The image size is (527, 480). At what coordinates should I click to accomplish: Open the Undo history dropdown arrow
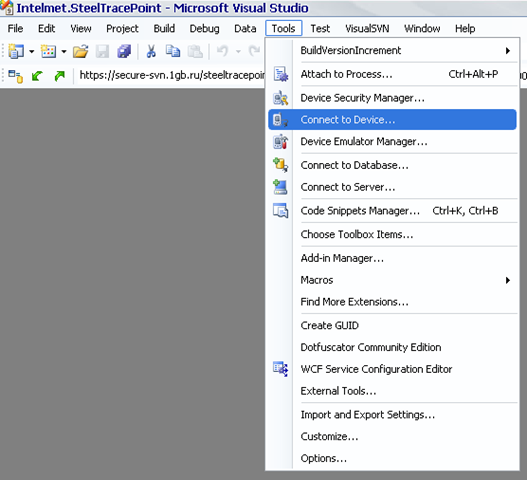point(238,52)
